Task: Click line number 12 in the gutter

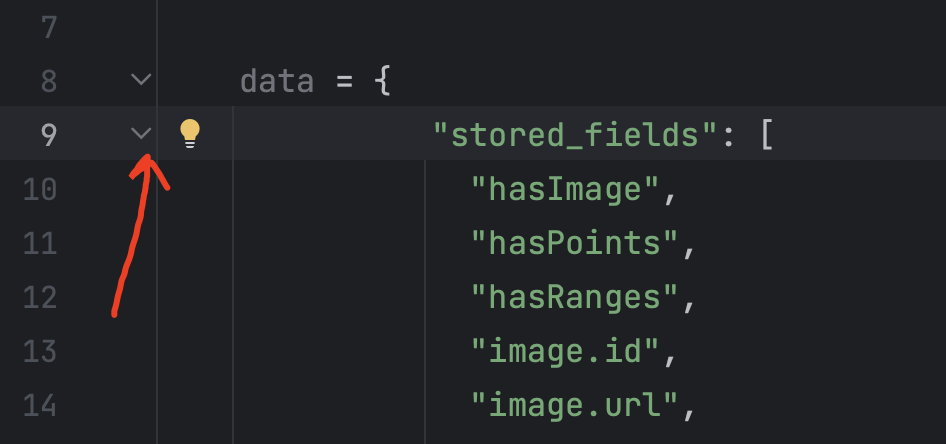Action: (x=40, y=296)
